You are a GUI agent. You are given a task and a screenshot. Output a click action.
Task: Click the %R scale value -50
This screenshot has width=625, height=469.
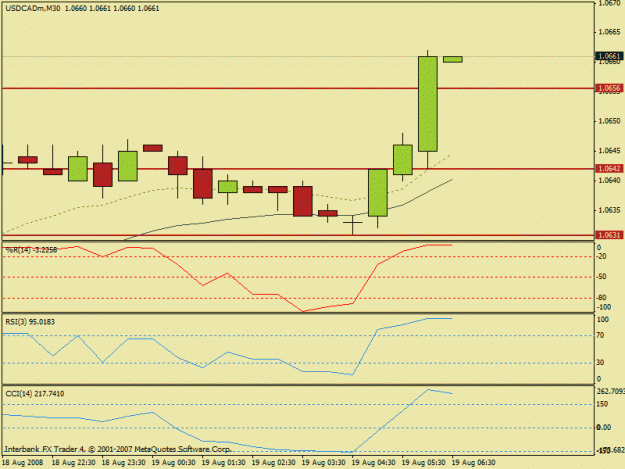coord(601,277)
